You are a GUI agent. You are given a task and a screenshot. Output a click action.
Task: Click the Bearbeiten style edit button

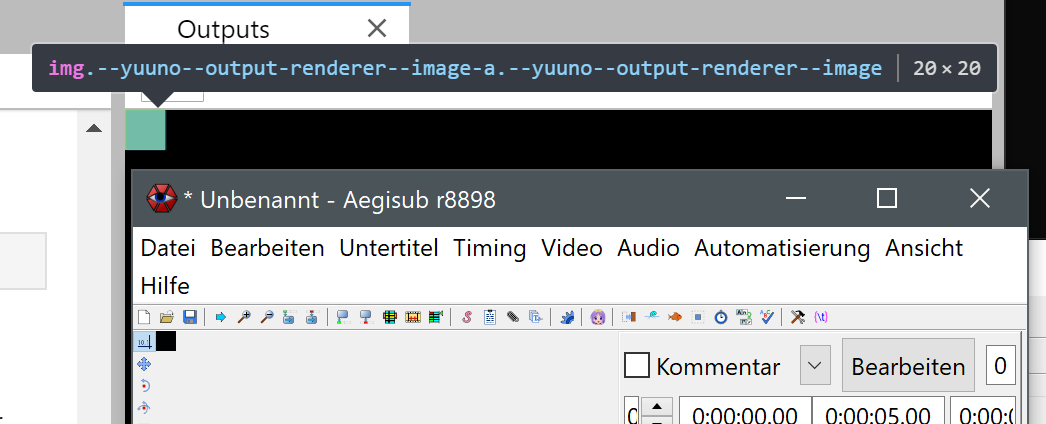coord(908,365)
